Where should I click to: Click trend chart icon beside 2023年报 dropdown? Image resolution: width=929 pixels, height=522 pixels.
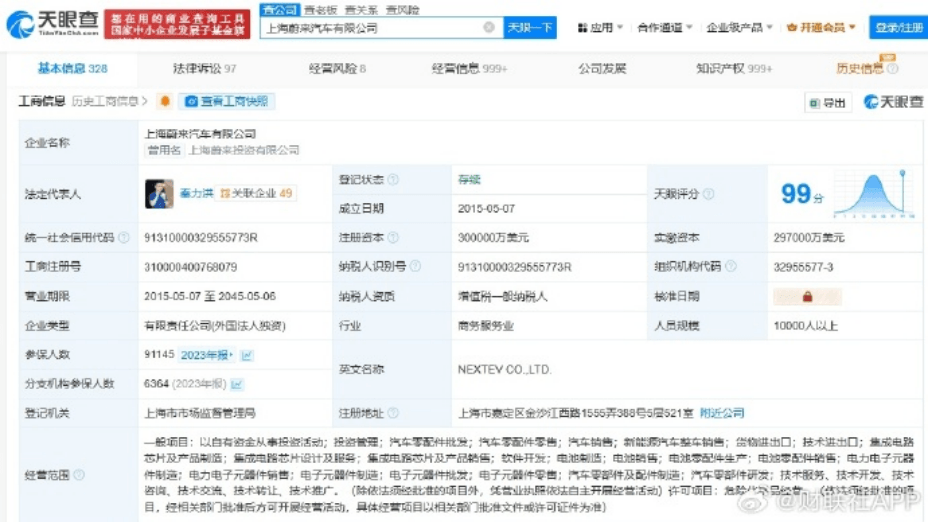click(247, 355)
